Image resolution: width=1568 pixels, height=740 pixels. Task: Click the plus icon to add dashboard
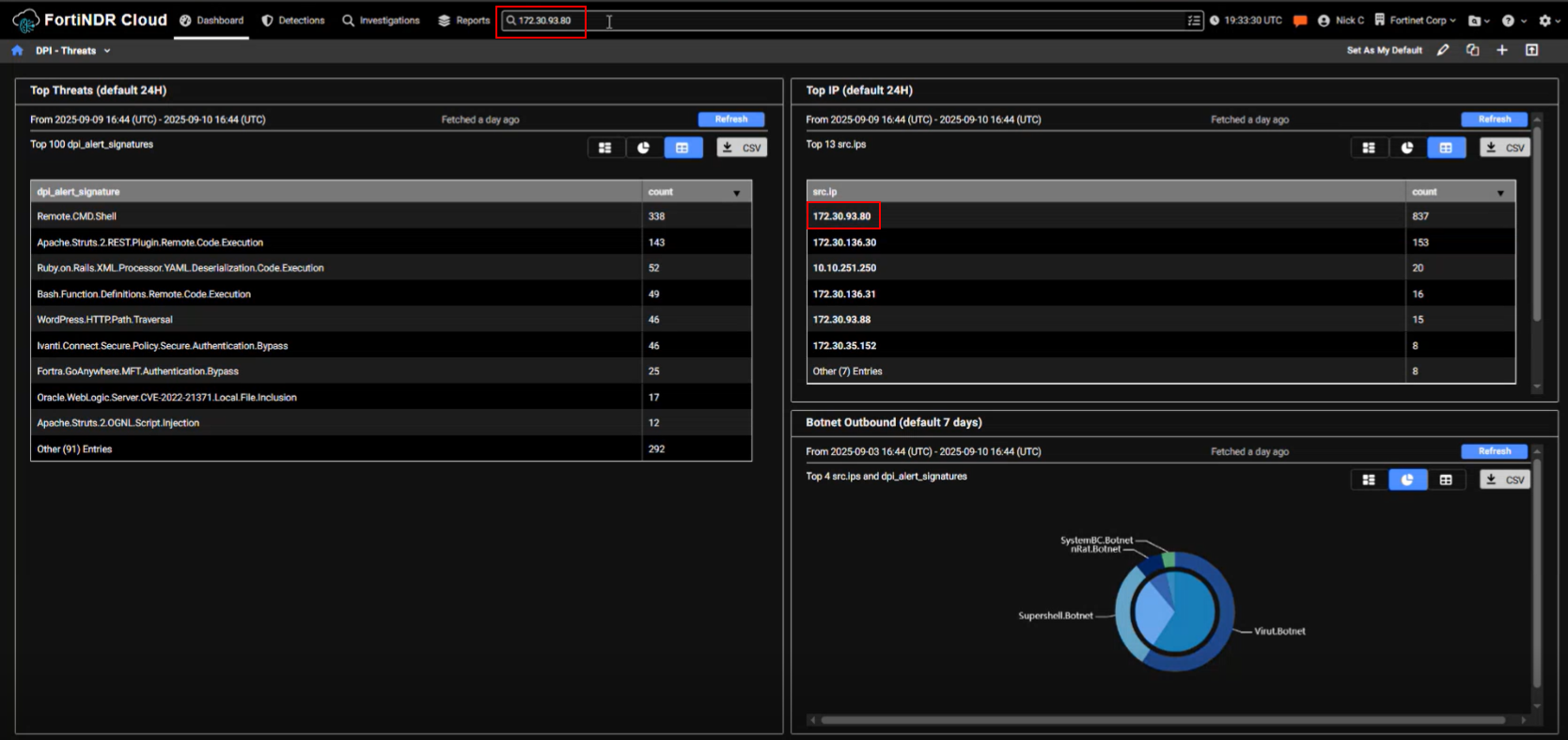pyautogui.click(x=1502, y=51)
